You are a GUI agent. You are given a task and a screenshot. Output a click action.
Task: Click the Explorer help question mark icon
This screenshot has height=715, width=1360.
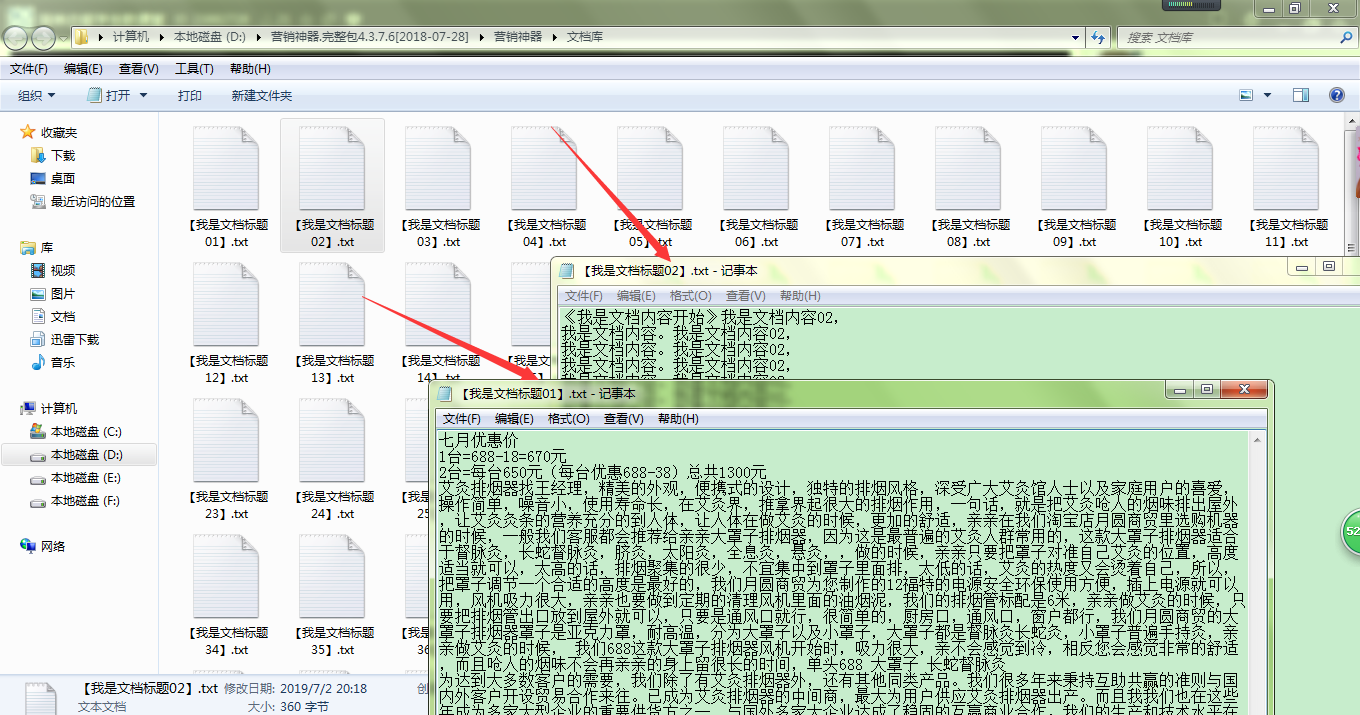(x=1336, y=95)
